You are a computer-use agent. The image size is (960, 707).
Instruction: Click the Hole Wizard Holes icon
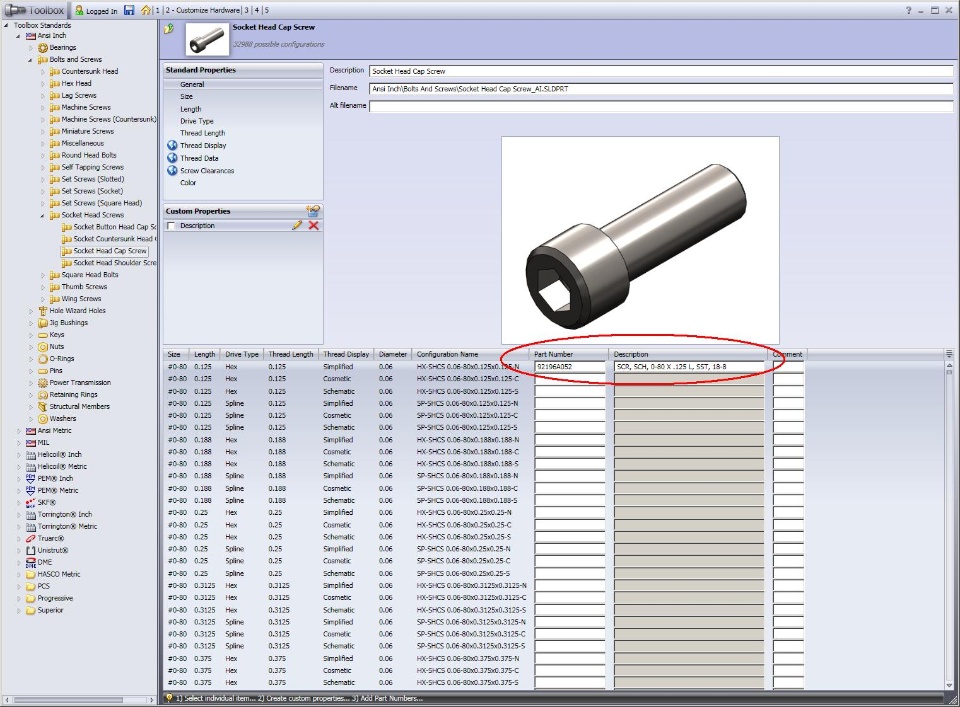point(43,310)
